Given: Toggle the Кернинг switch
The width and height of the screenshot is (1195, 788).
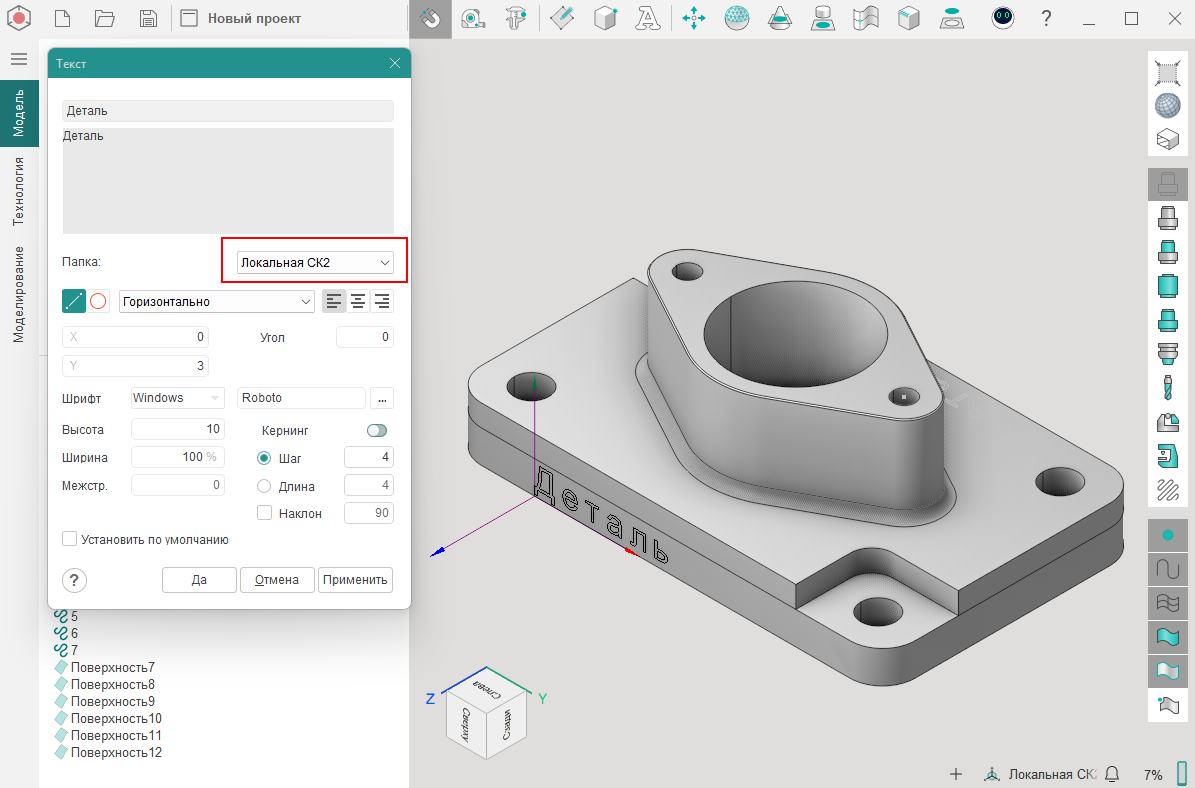Looking at the screenshot, I should click(376, 430).
